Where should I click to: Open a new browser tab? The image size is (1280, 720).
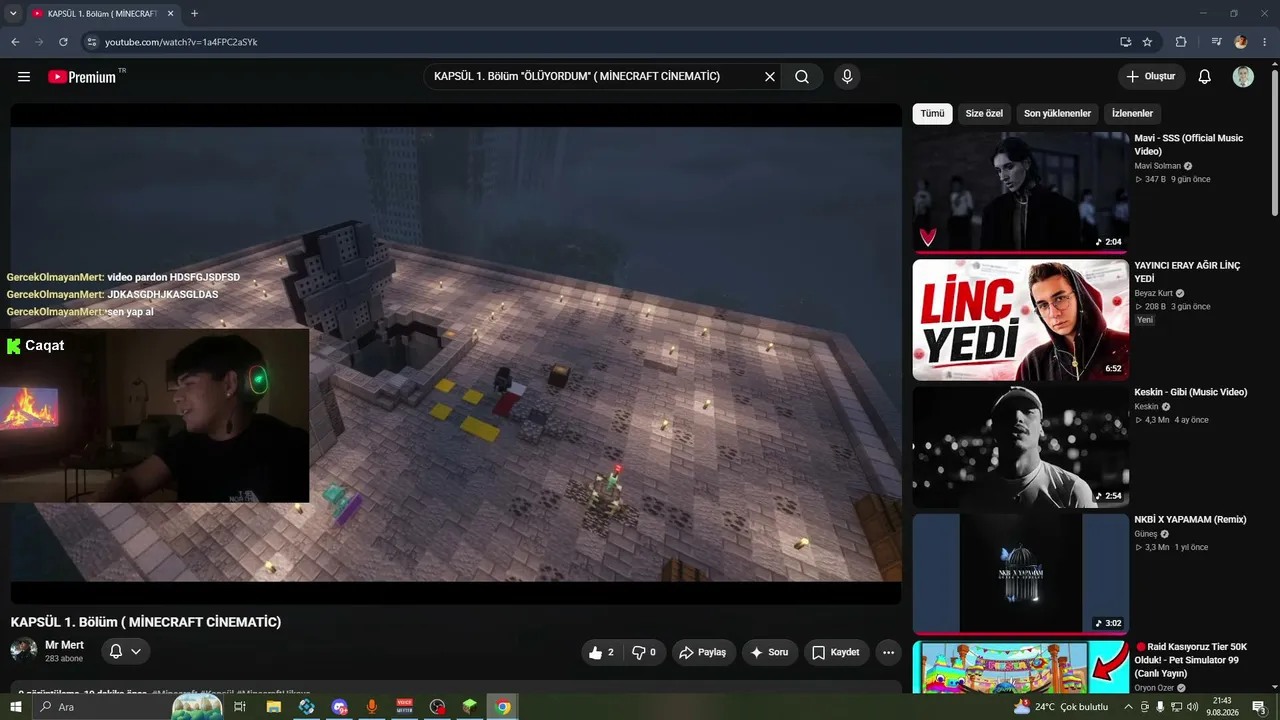pos(194,14)
